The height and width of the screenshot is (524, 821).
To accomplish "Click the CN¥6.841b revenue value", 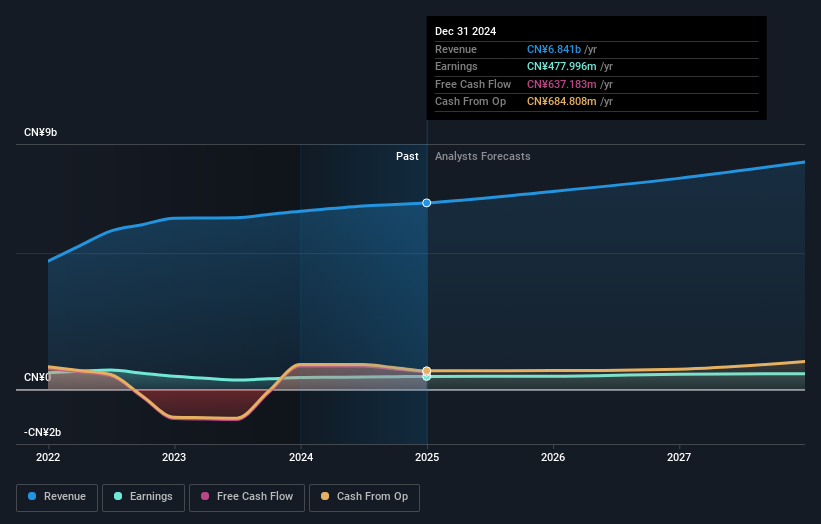I will [554, 49].
